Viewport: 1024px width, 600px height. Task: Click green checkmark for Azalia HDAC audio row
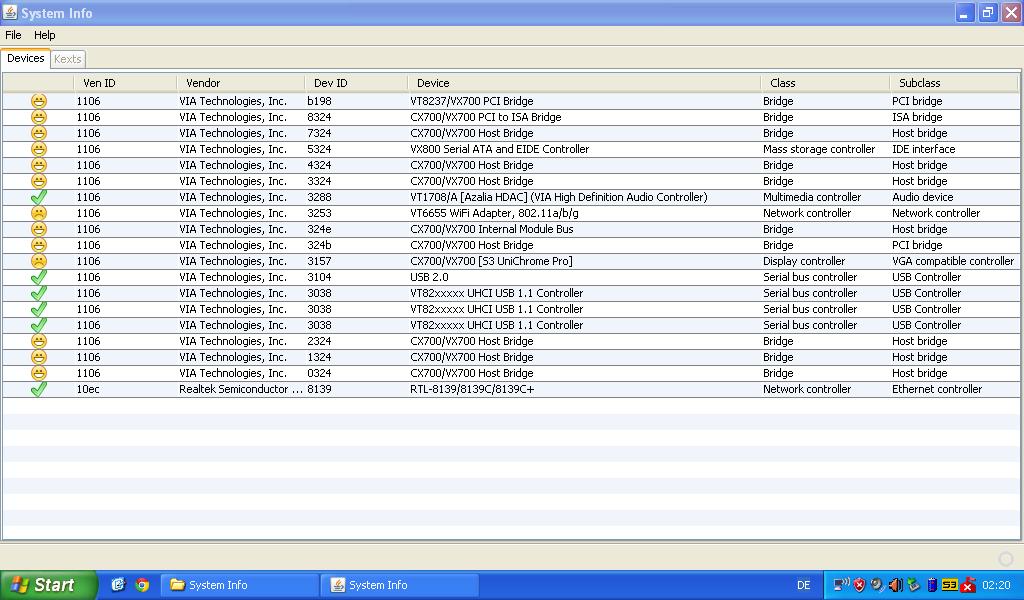click(39, 197)
